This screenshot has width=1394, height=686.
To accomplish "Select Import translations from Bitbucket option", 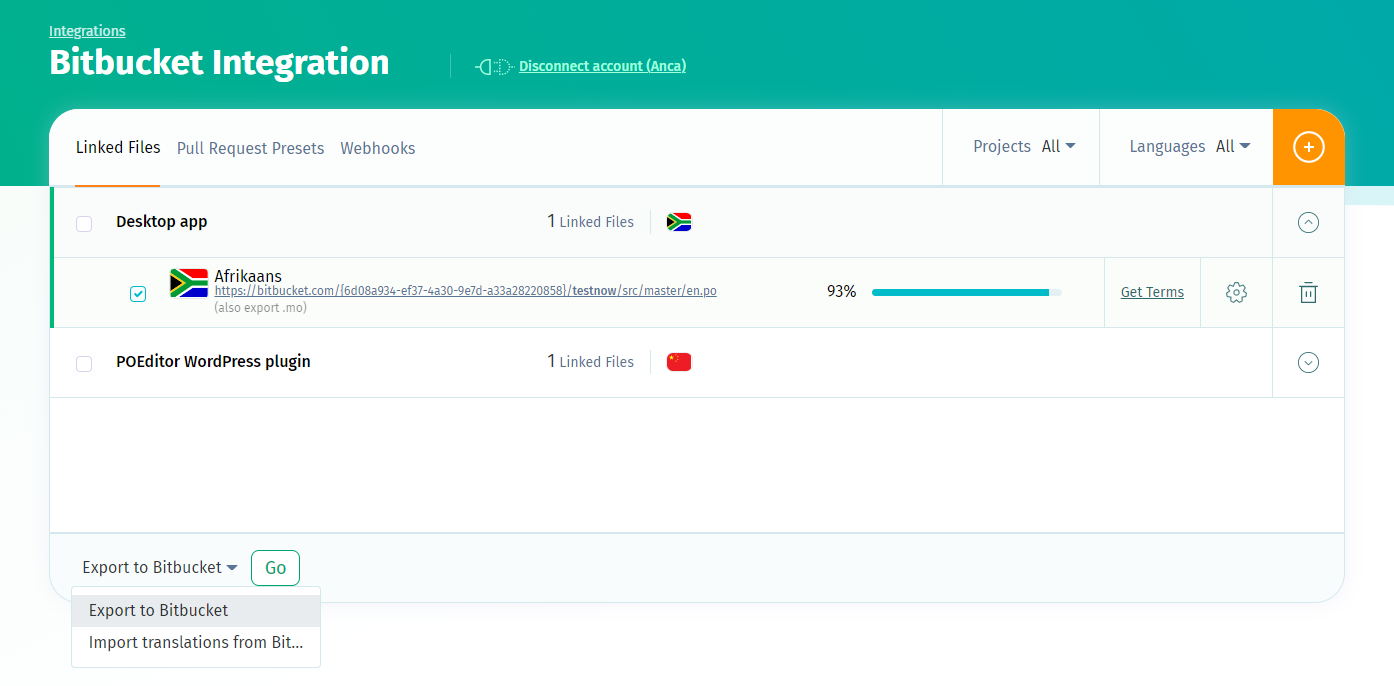I will [x=196, y=643].
